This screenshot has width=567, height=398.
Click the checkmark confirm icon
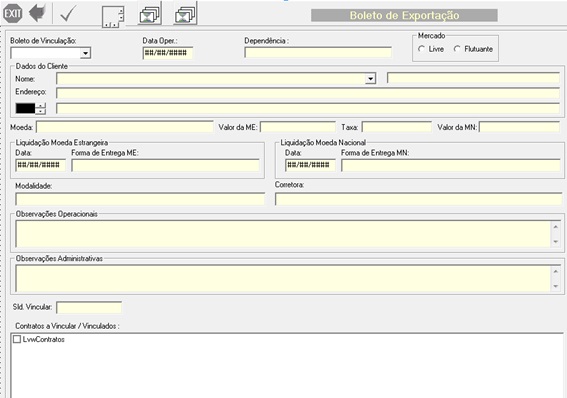point(68,14)
